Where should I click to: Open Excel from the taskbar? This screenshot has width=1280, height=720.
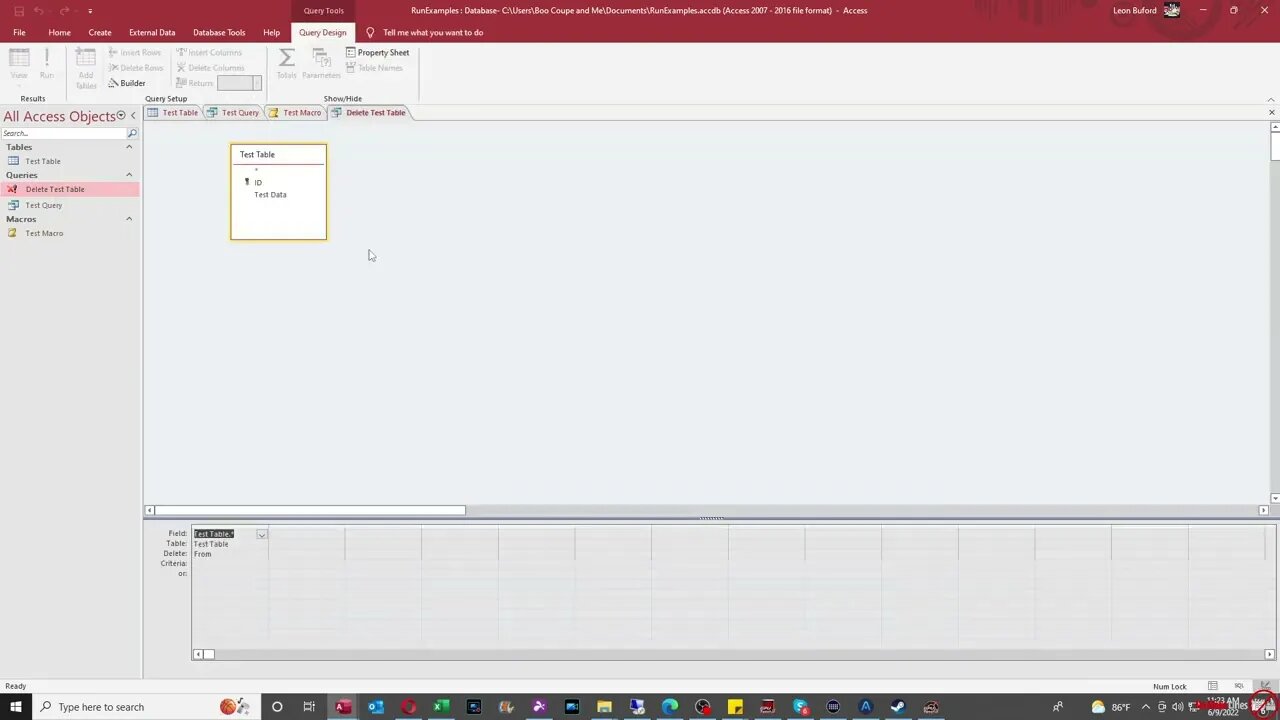point(441,707)
